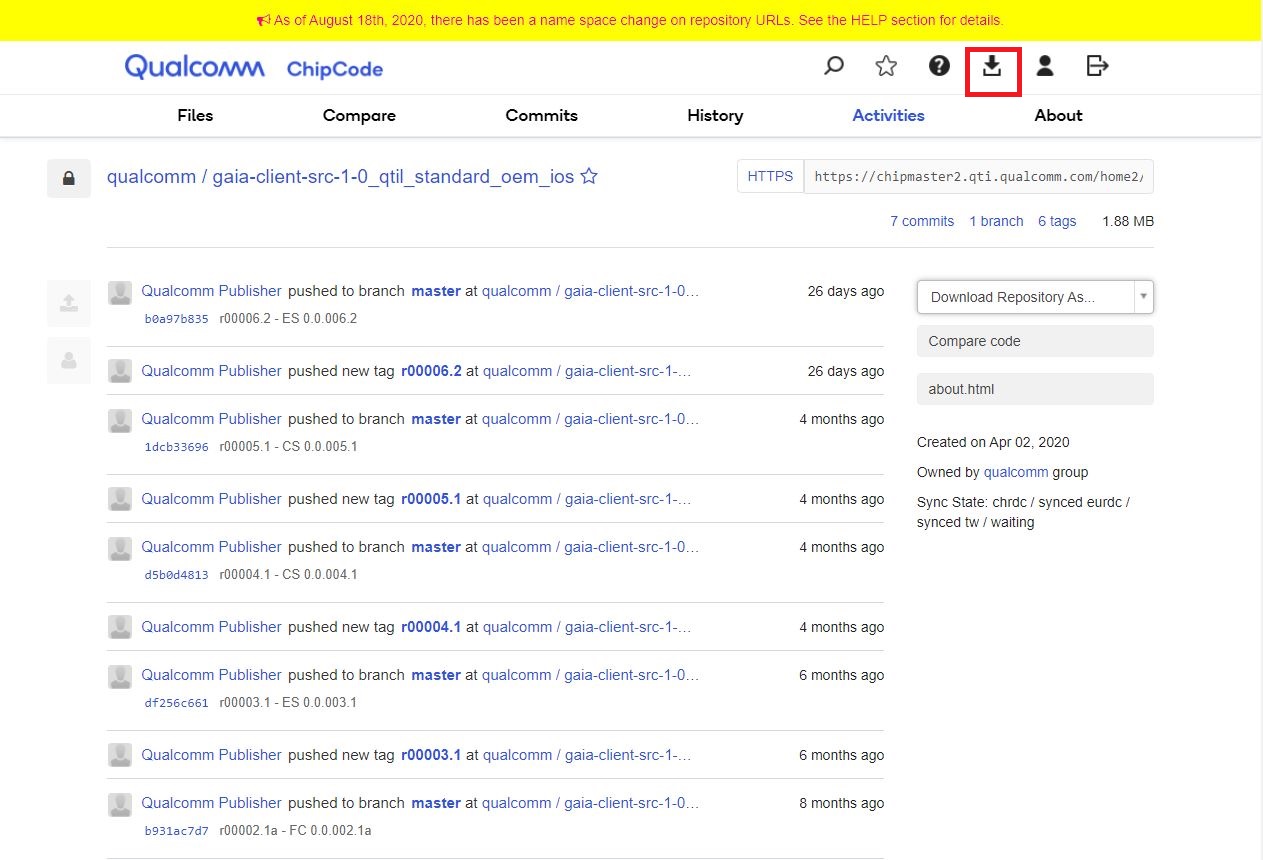The width and height of the screenshot is (1263, 860).
Task: Open the qualcomm group link under Owned by
Action: coord(1016,472)
